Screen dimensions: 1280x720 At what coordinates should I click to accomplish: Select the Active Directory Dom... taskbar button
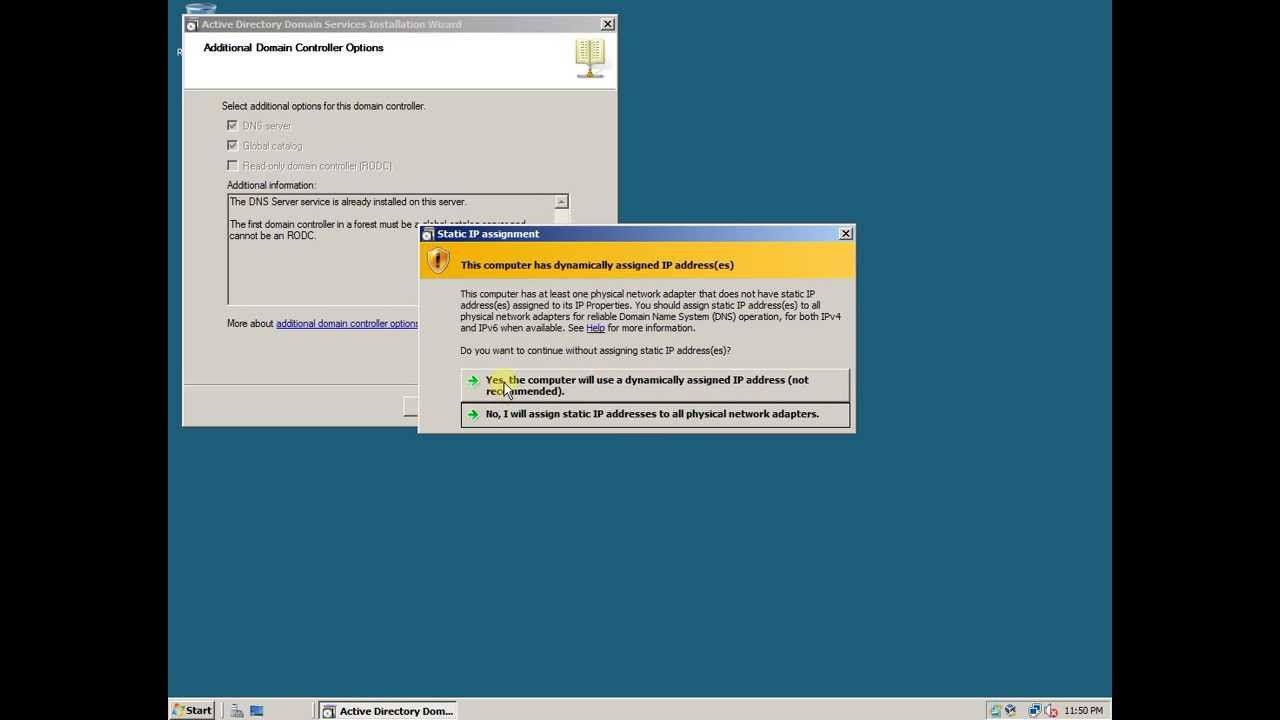click(388, 711)
